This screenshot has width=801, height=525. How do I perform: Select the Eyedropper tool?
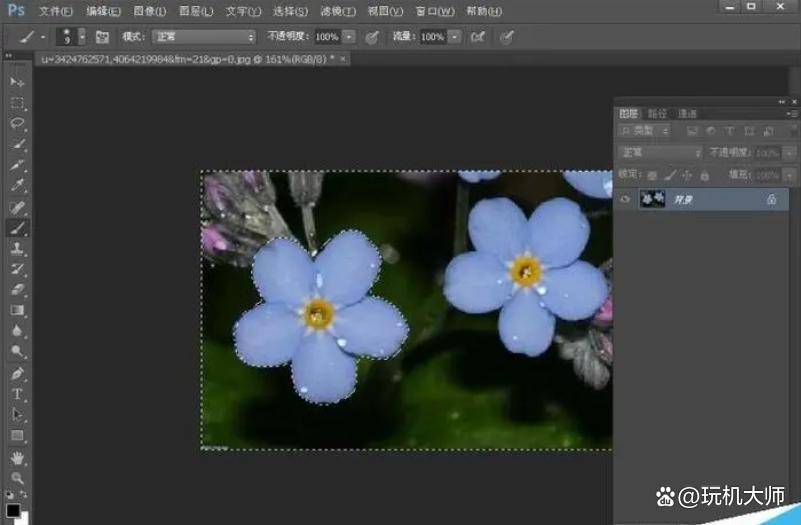pos(17,185)
